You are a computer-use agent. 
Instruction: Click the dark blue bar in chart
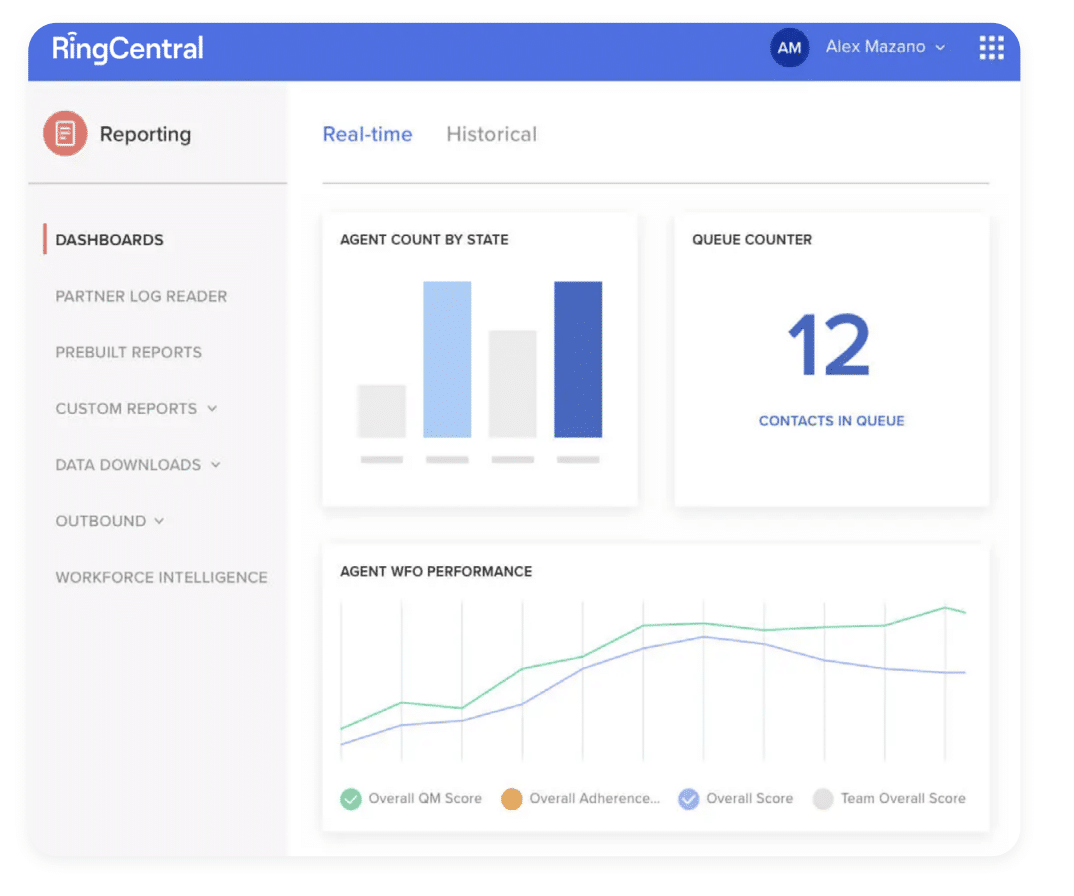(578, 360)
